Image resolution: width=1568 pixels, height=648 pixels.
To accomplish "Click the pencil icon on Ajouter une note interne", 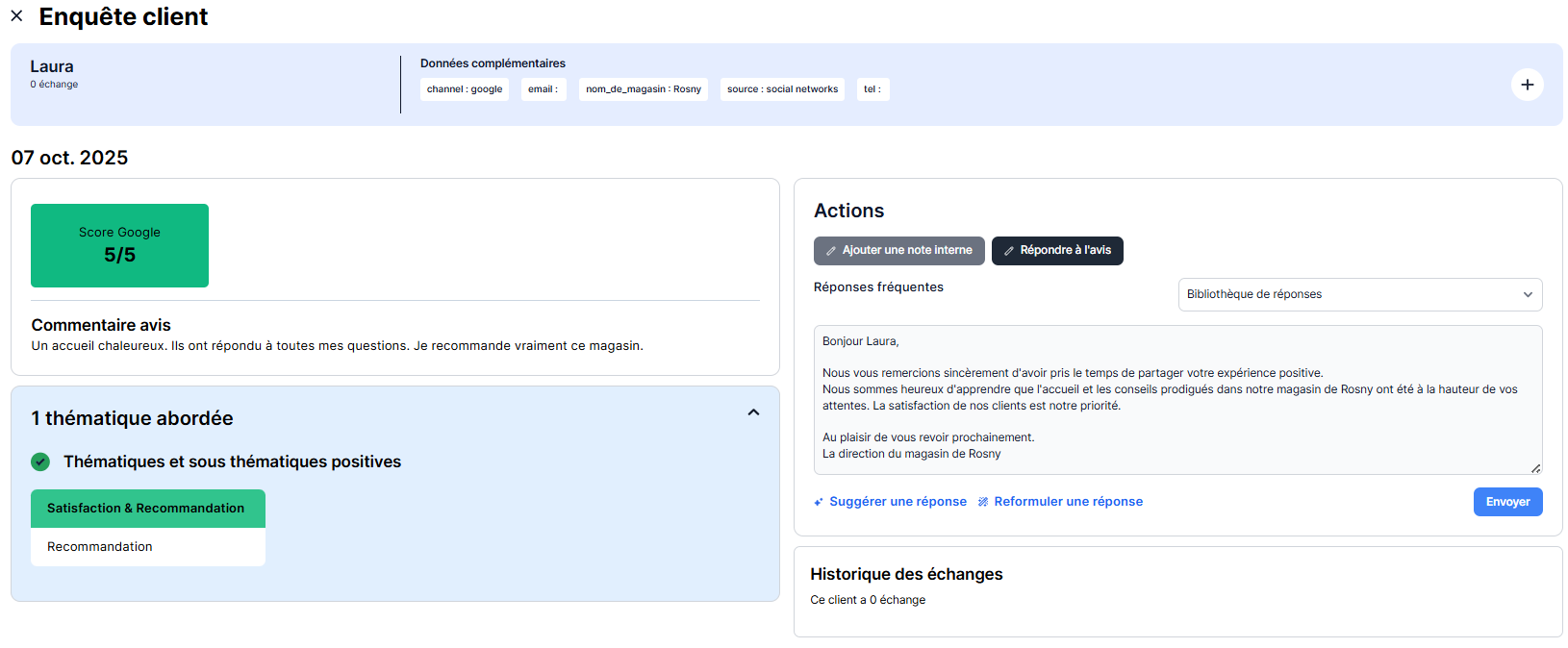I will coord(831,251).
